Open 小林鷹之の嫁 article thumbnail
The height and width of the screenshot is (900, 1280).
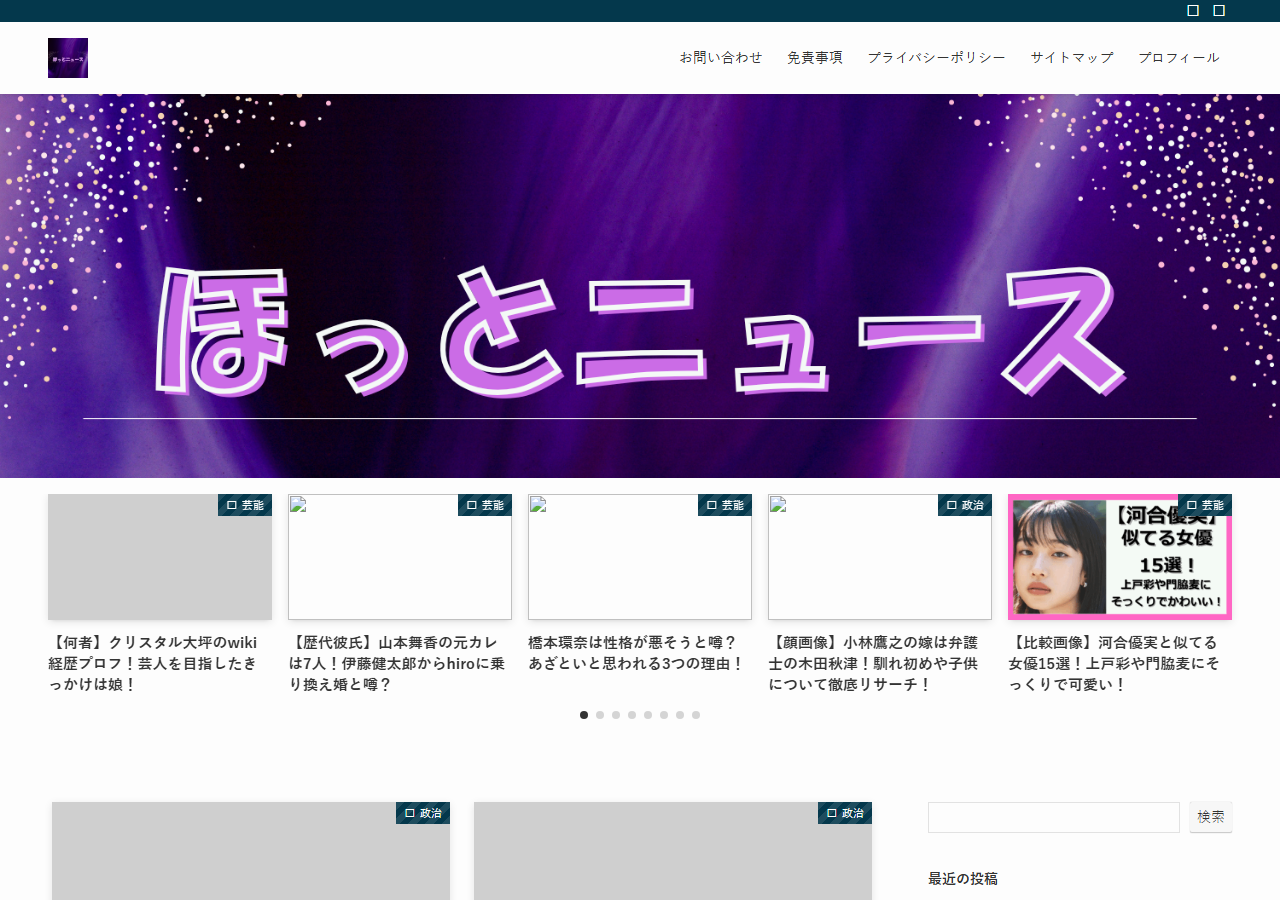[x=880, y=557]
